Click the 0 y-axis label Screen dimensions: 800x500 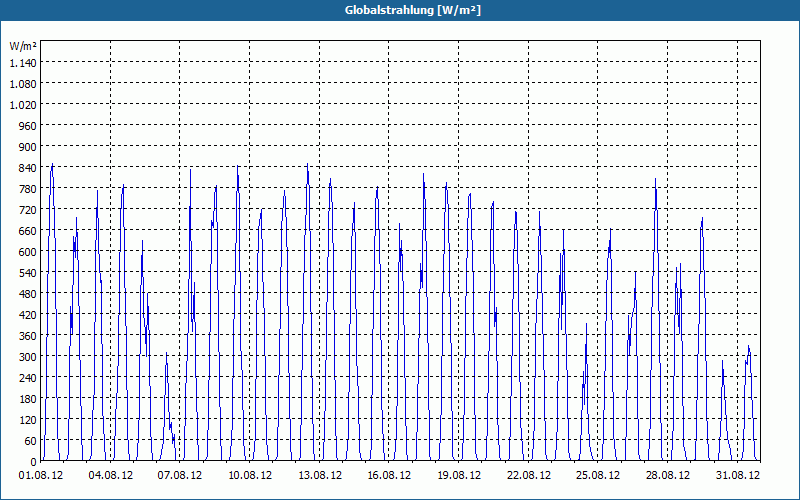34,462
